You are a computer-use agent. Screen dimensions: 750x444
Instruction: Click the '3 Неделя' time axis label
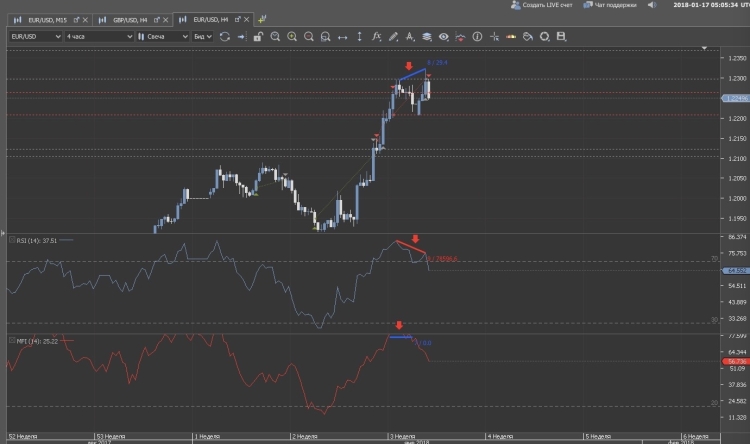coord(402,436)
